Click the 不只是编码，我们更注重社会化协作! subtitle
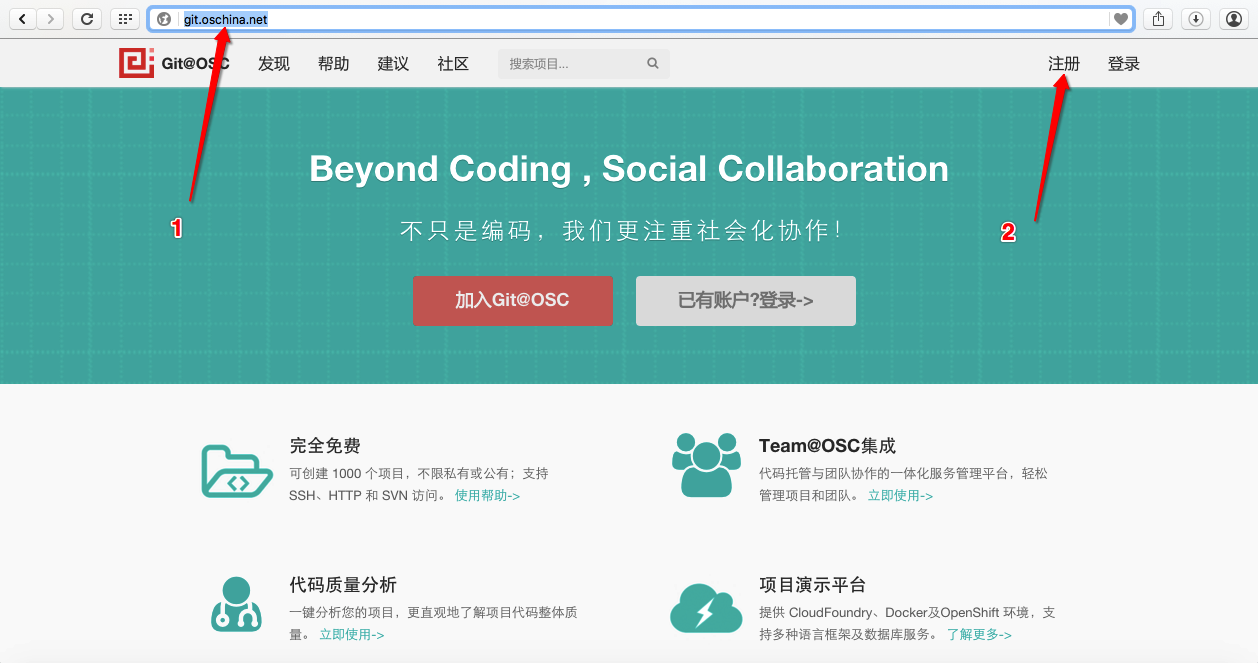 pos(621,231)
